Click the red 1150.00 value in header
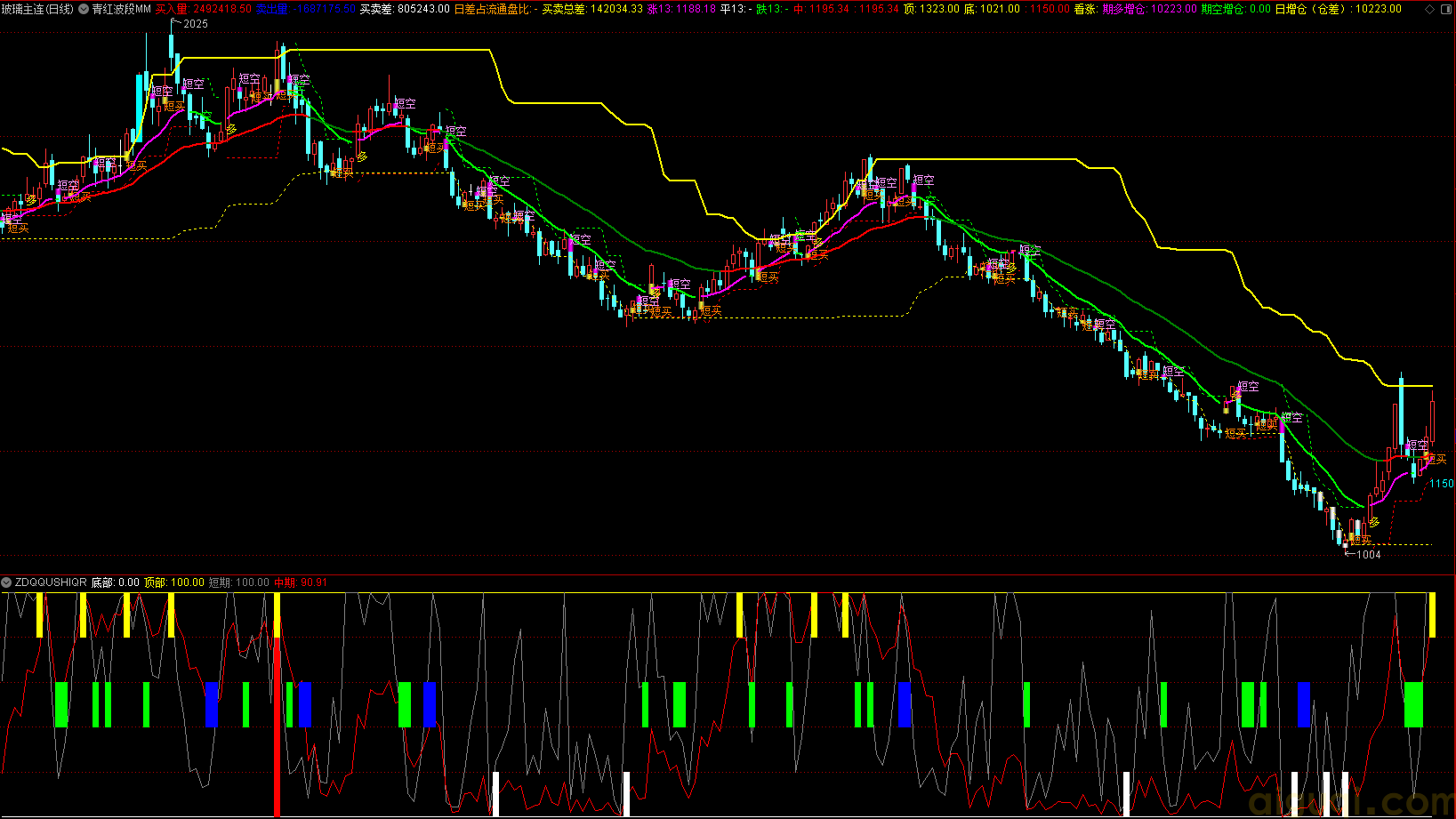1456x819 pixels. (1050, 9)
